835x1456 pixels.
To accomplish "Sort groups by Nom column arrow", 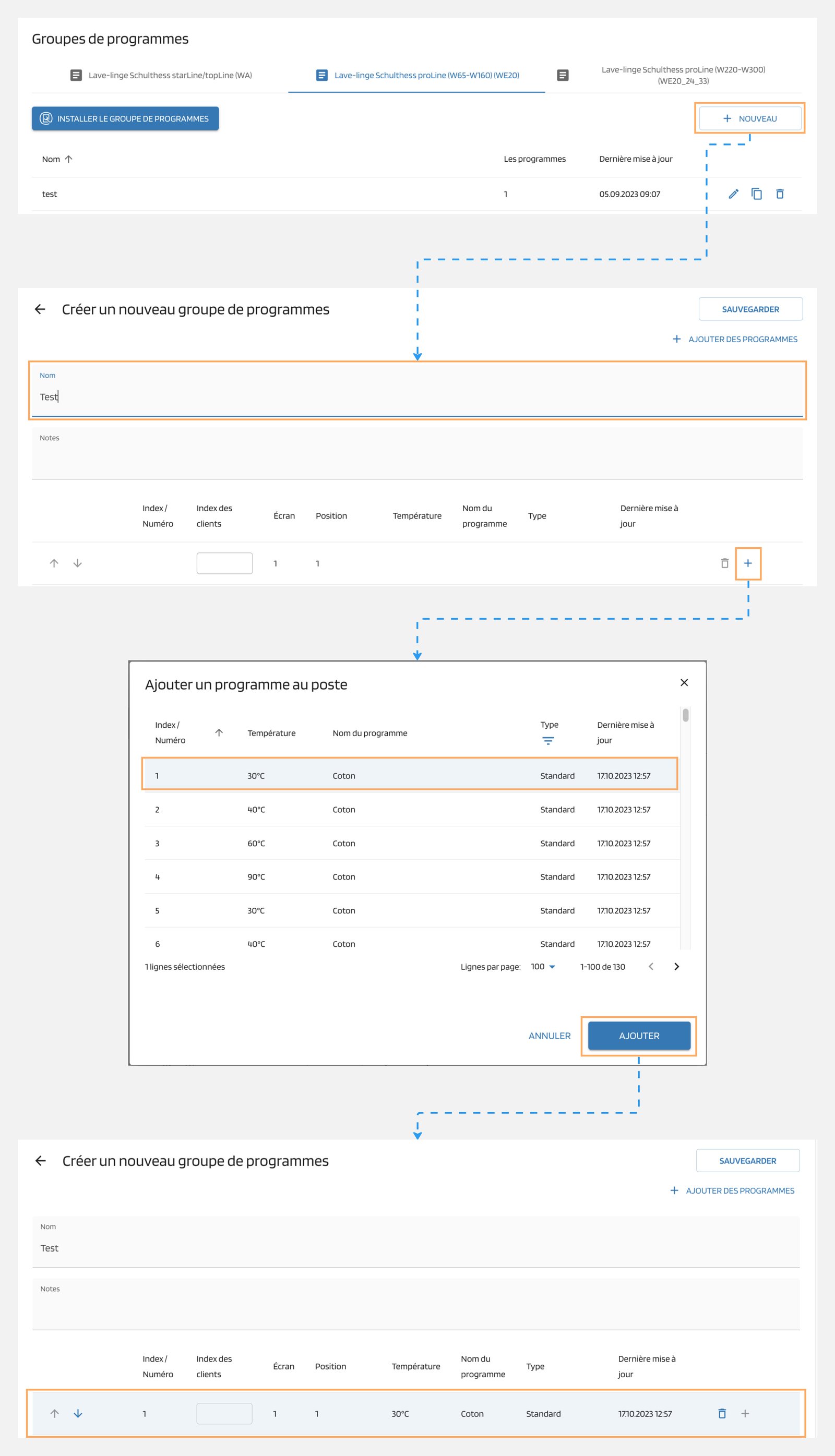I will coord(69,159).
